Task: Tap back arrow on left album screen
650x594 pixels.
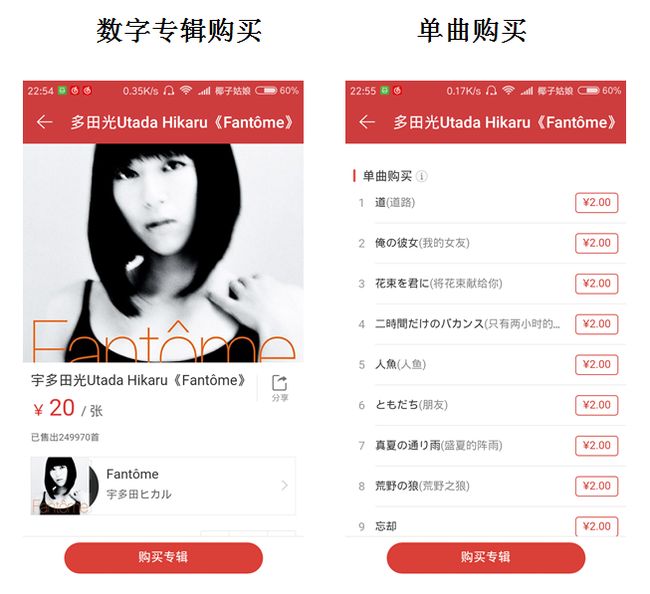Action: point(44,122)
